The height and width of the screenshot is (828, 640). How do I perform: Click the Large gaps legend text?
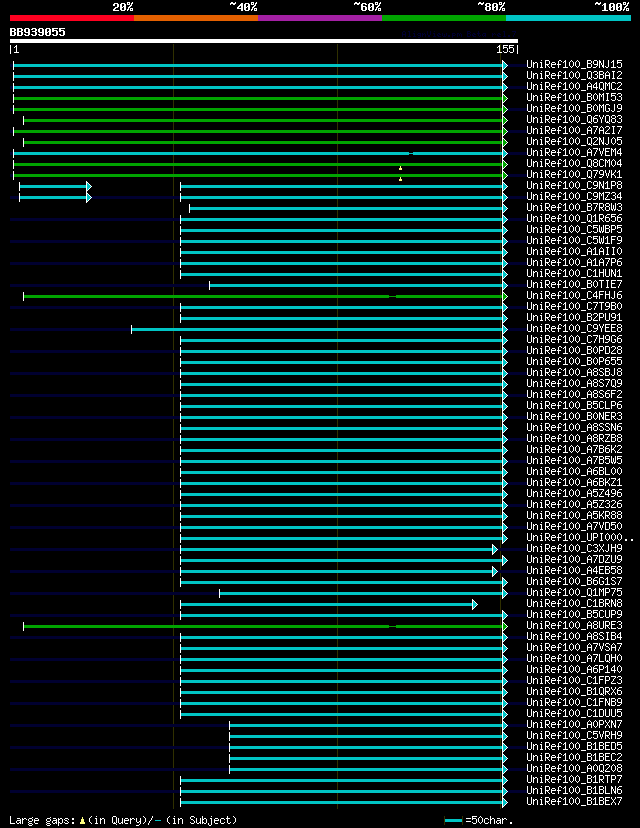(123, 820)
